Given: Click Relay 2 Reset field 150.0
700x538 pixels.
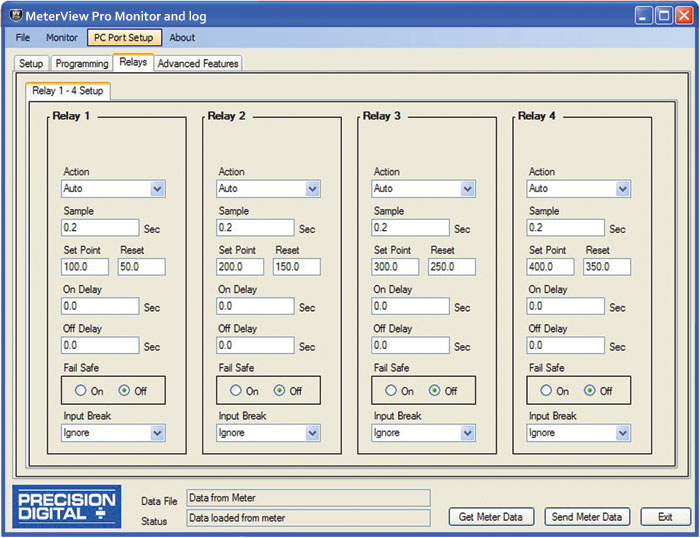Looking at the screenshot, I should tap(297, 267).
